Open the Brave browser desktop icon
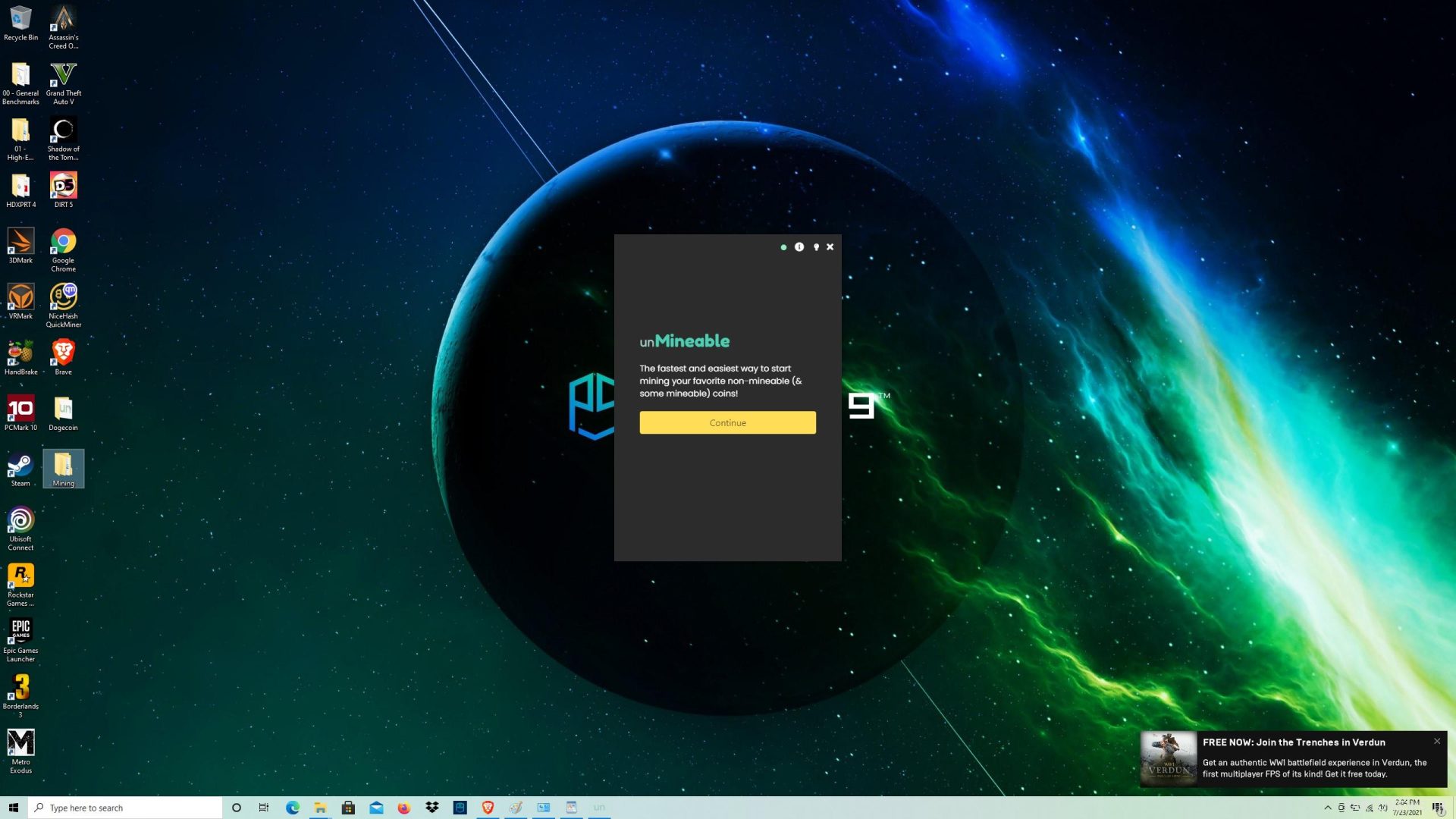 click(x=63, y=357)
